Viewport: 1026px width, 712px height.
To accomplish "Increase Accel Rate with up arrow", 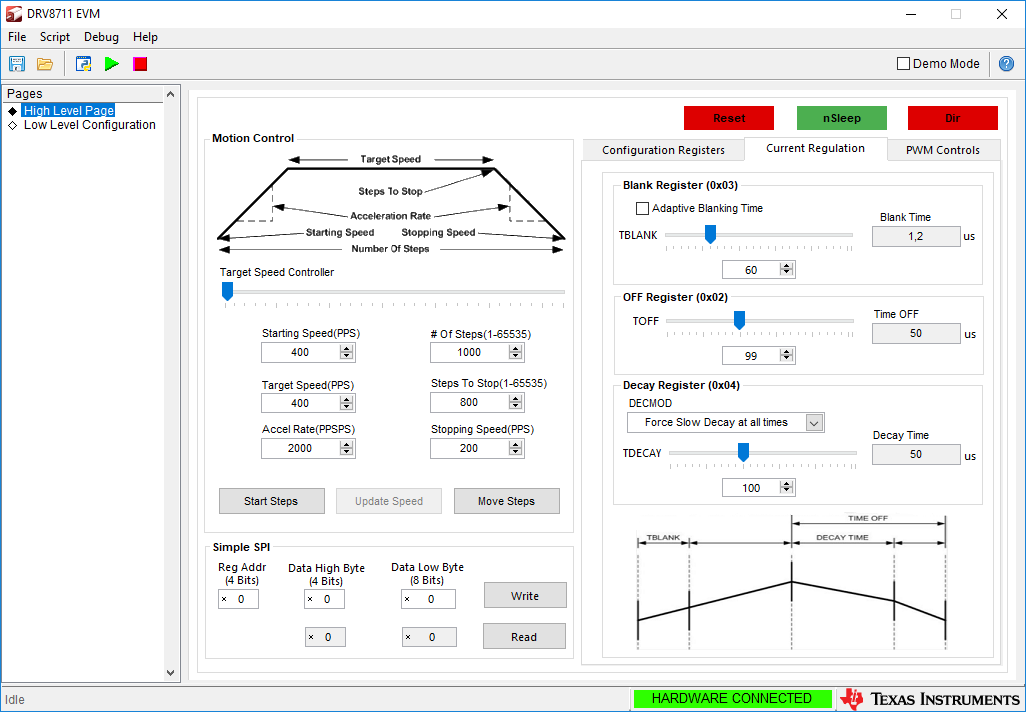I will point(347,444).
